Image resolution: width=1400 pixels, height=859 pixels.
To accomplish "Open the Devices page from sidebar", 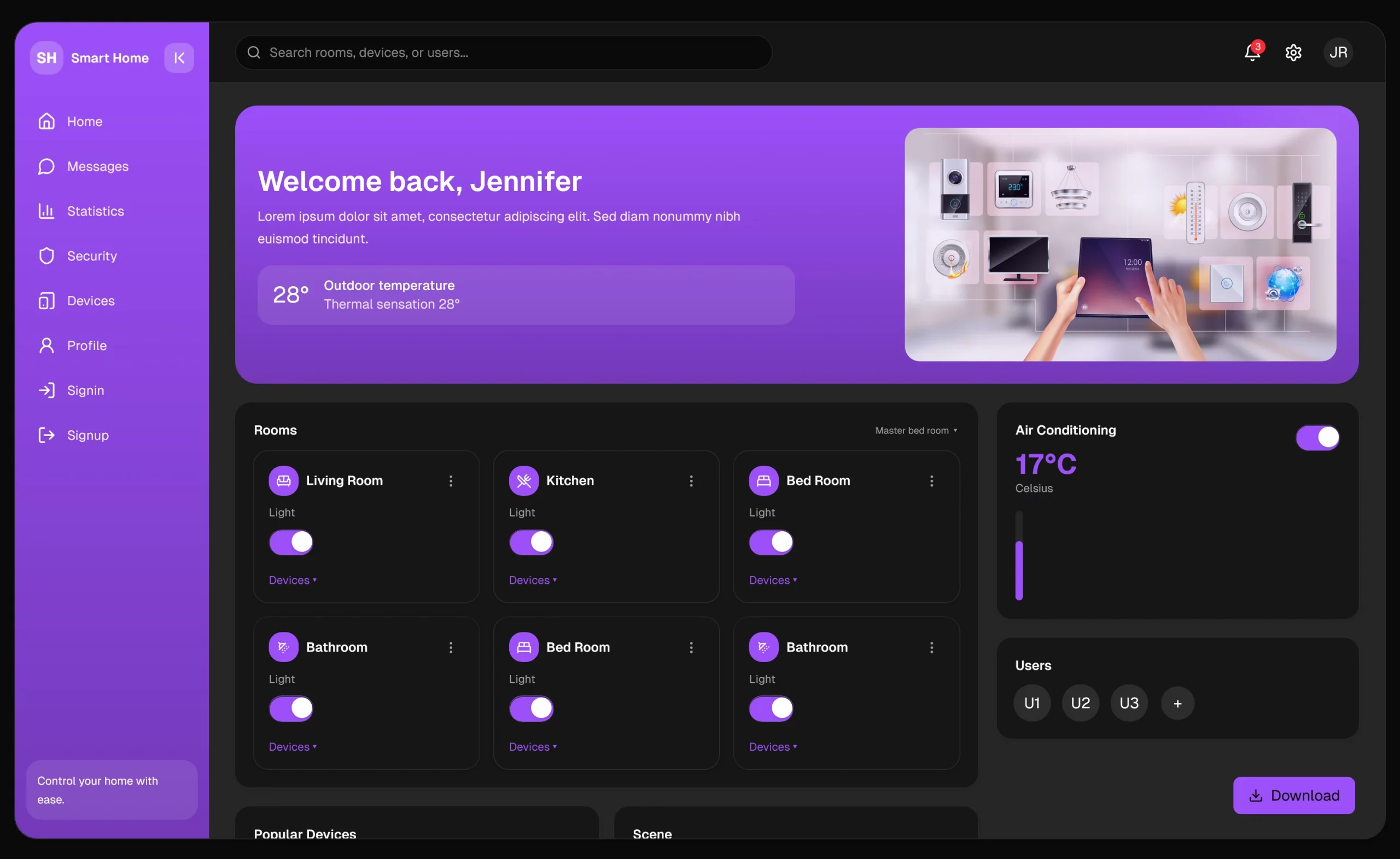I will click(91, 300).
